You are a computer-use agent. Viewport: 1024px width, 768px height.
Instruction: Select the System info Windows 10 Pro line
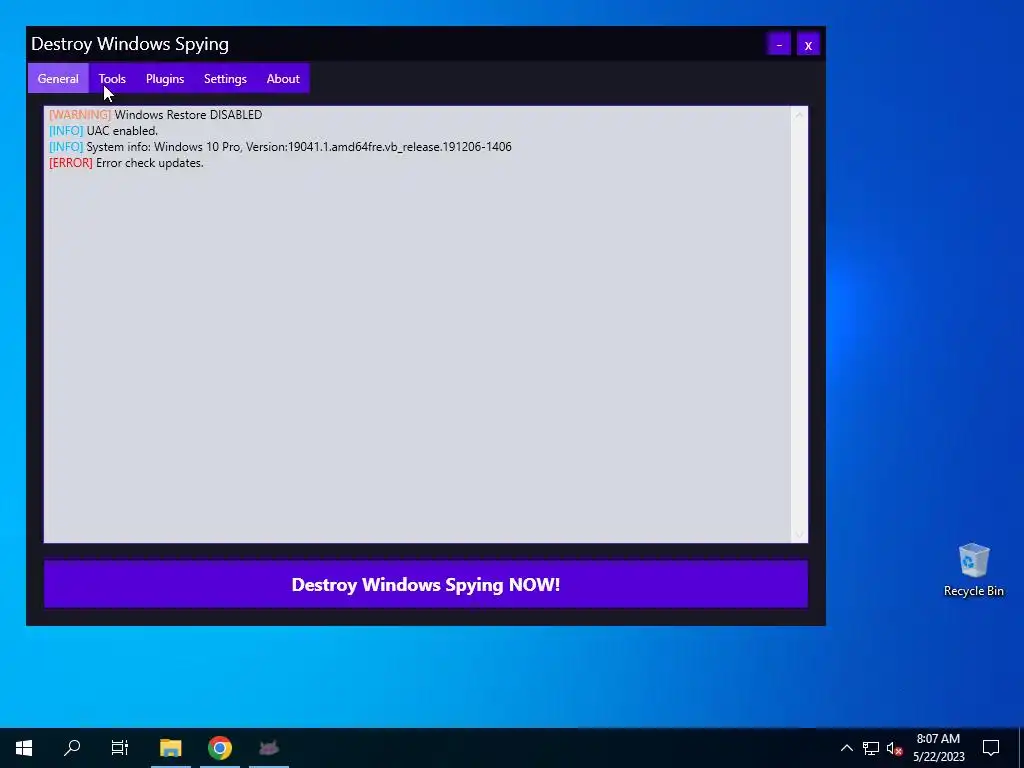tap(280, 147)
